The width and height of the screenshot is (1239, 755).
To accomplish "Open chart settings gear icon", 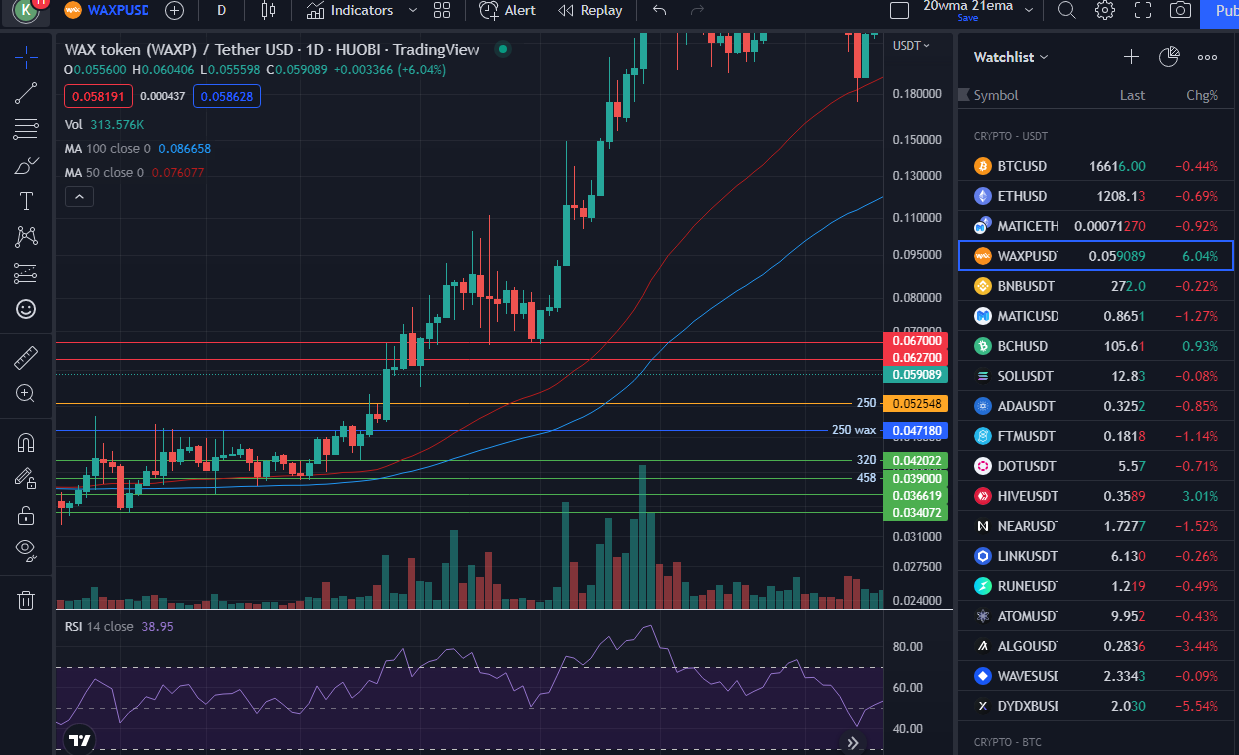I will (x=1105, y=10).
